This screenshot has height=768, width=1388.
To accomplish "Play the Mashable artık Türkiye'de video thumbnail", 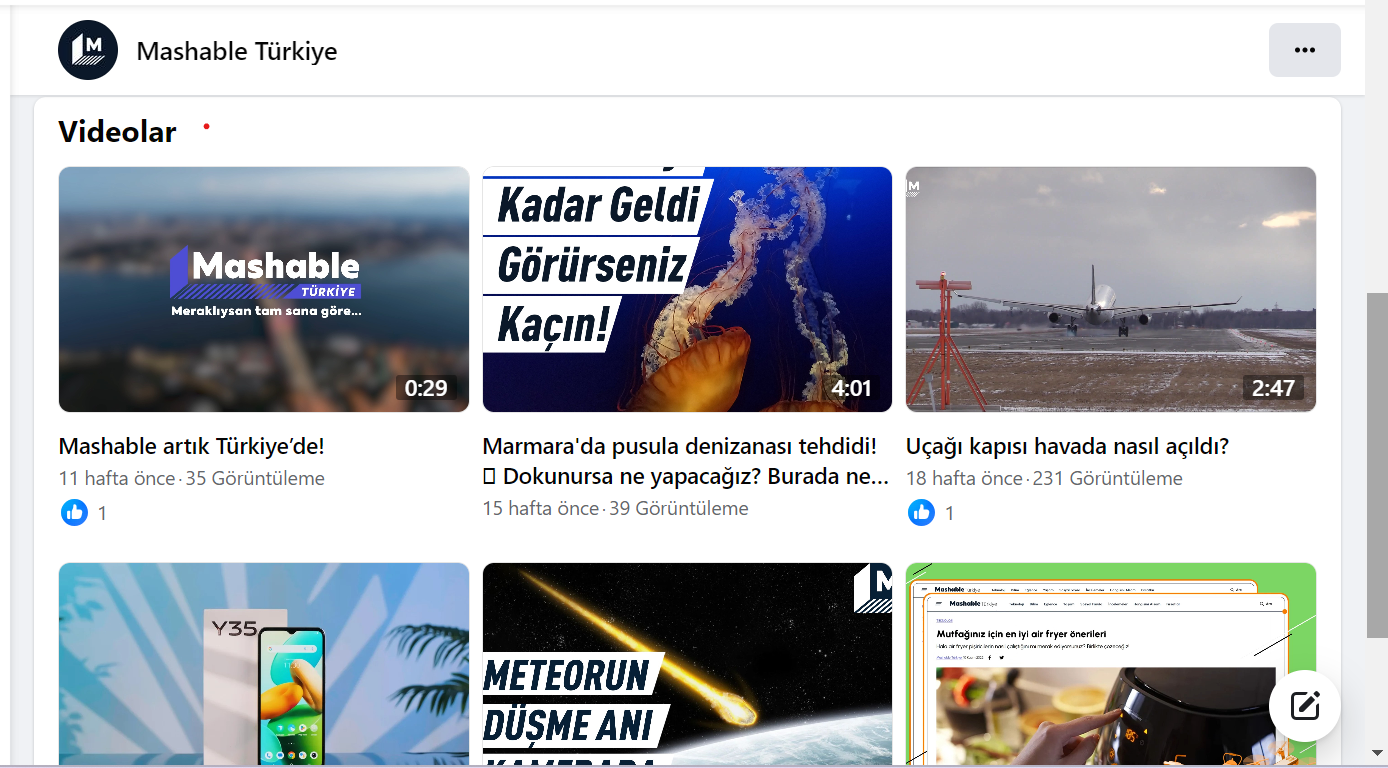I will coord(264,289).
